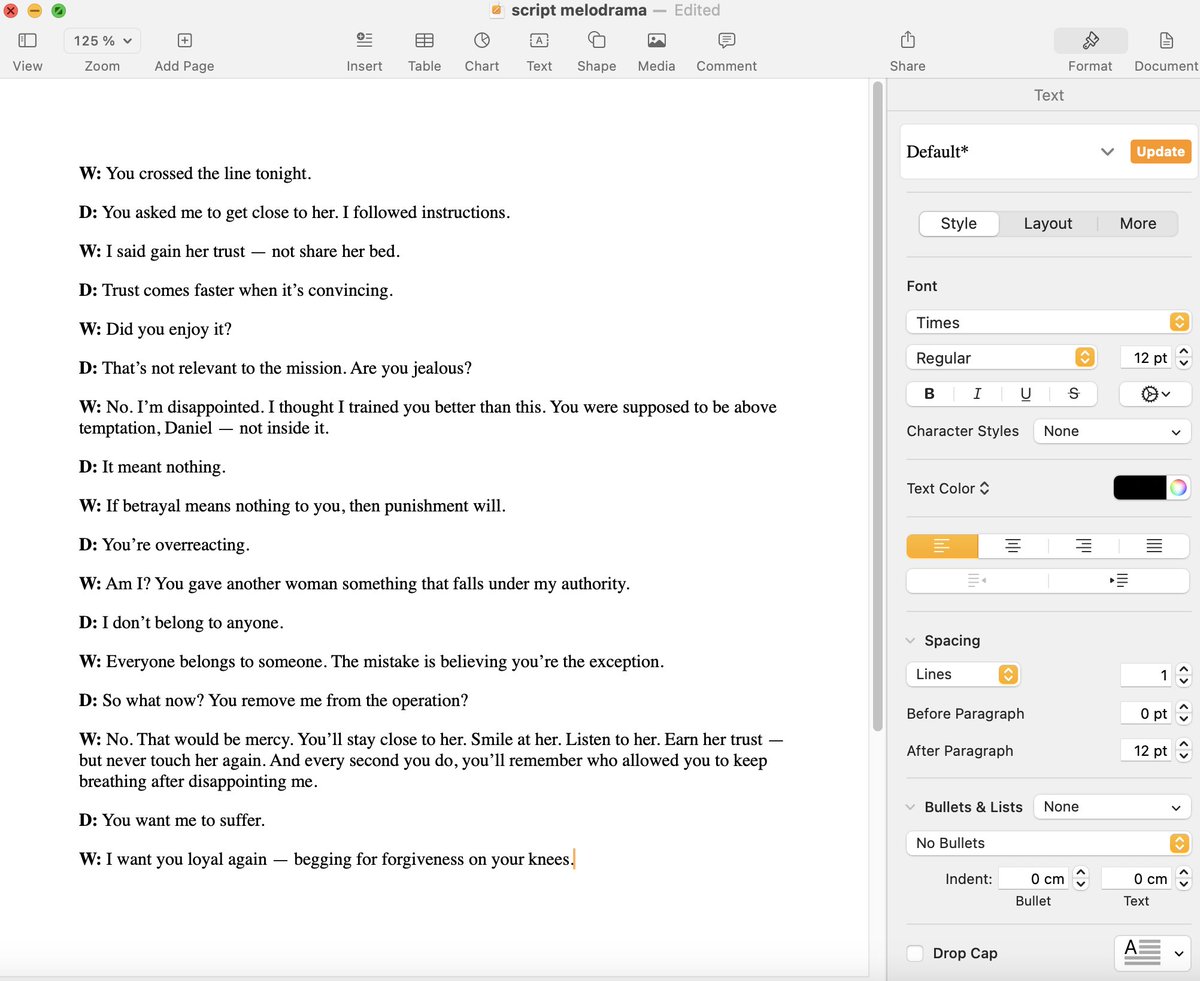Screen dimensions: 1200x981
Task: Align text right
Action: point(1083,546)
